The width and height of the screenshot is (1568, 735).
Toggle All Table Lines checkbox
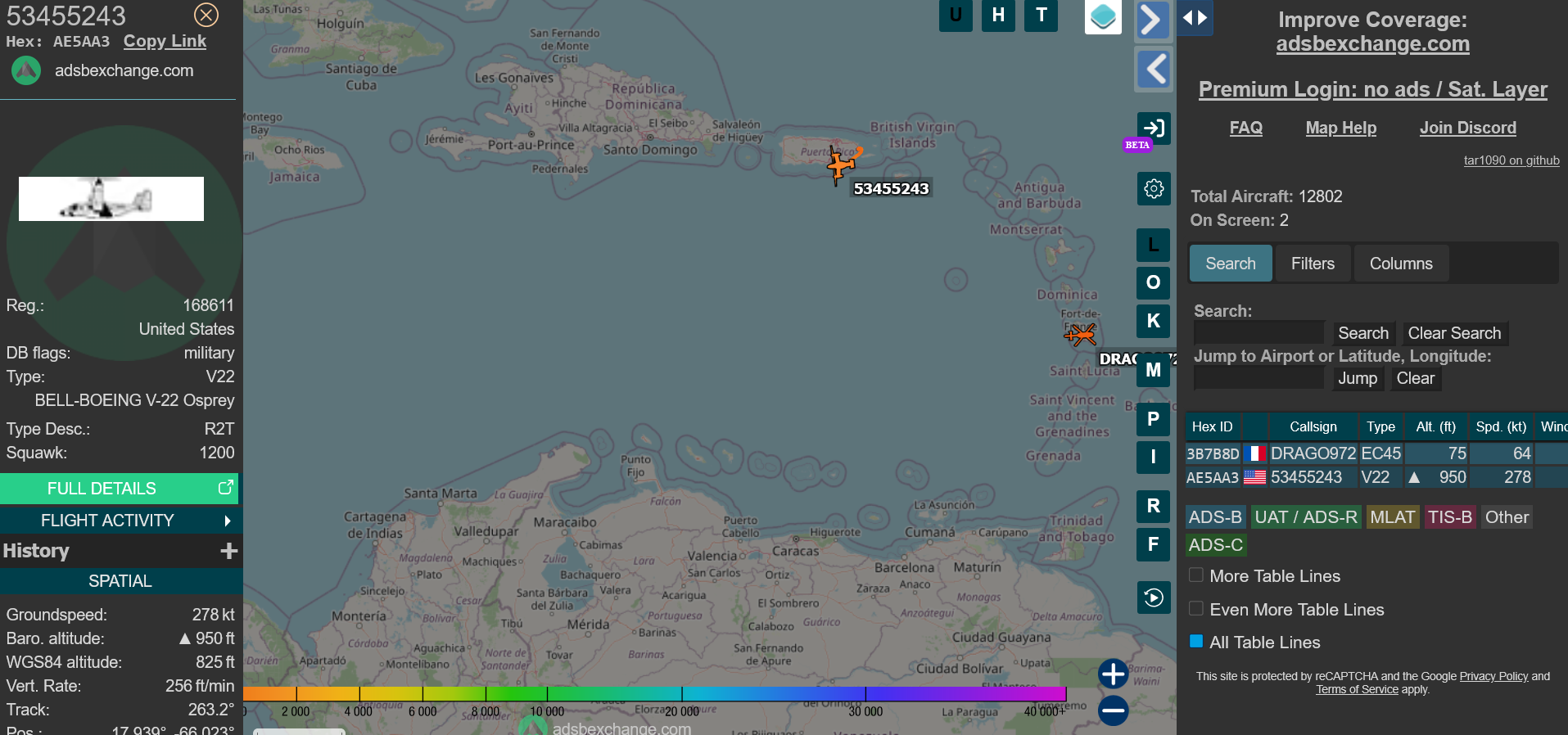[1196, 642]
